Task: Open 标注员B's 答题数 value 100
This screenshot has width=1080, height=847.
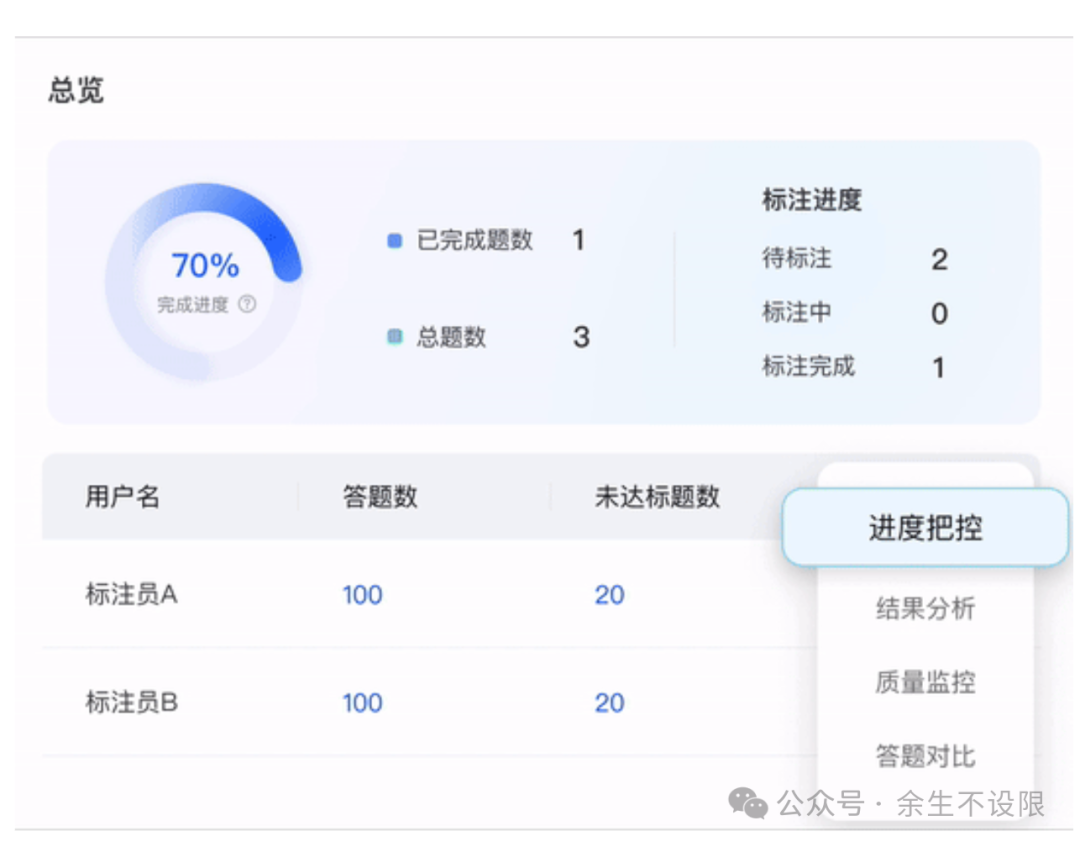Action: click(x=362, y=703)
